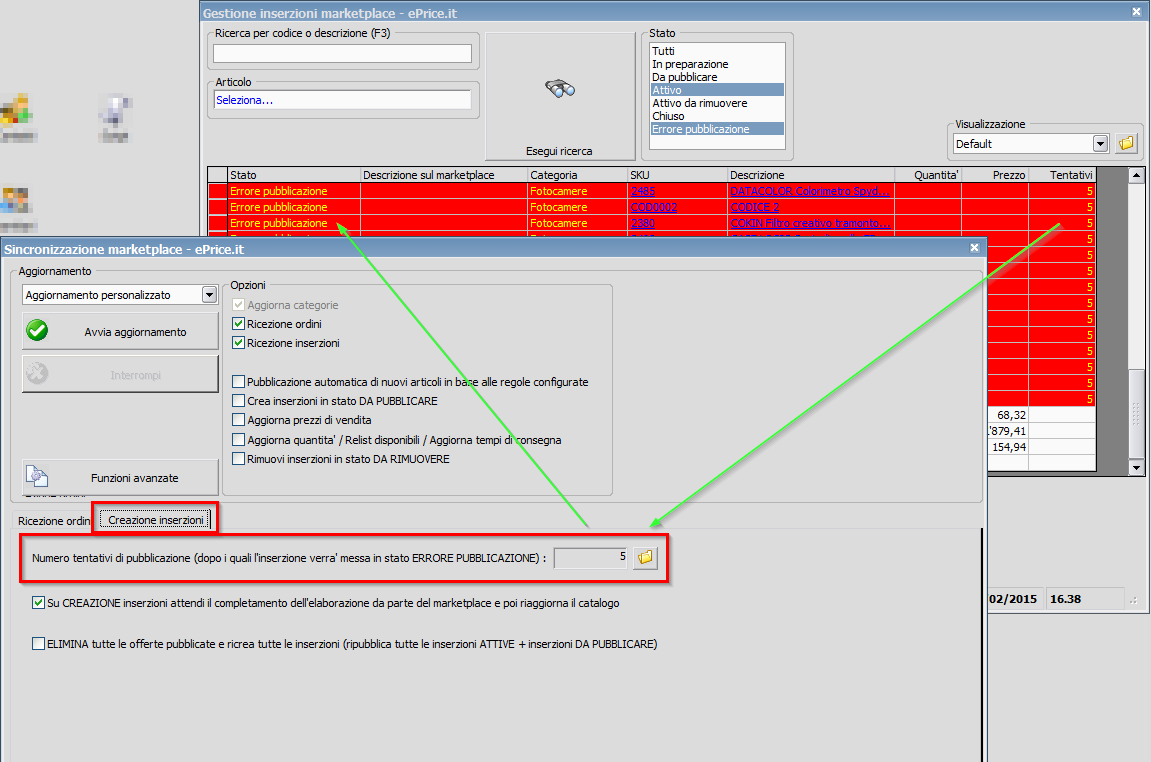
Task: Open the folder icon beside Visualizzazione dropdown
Action: coord(1126,143)
